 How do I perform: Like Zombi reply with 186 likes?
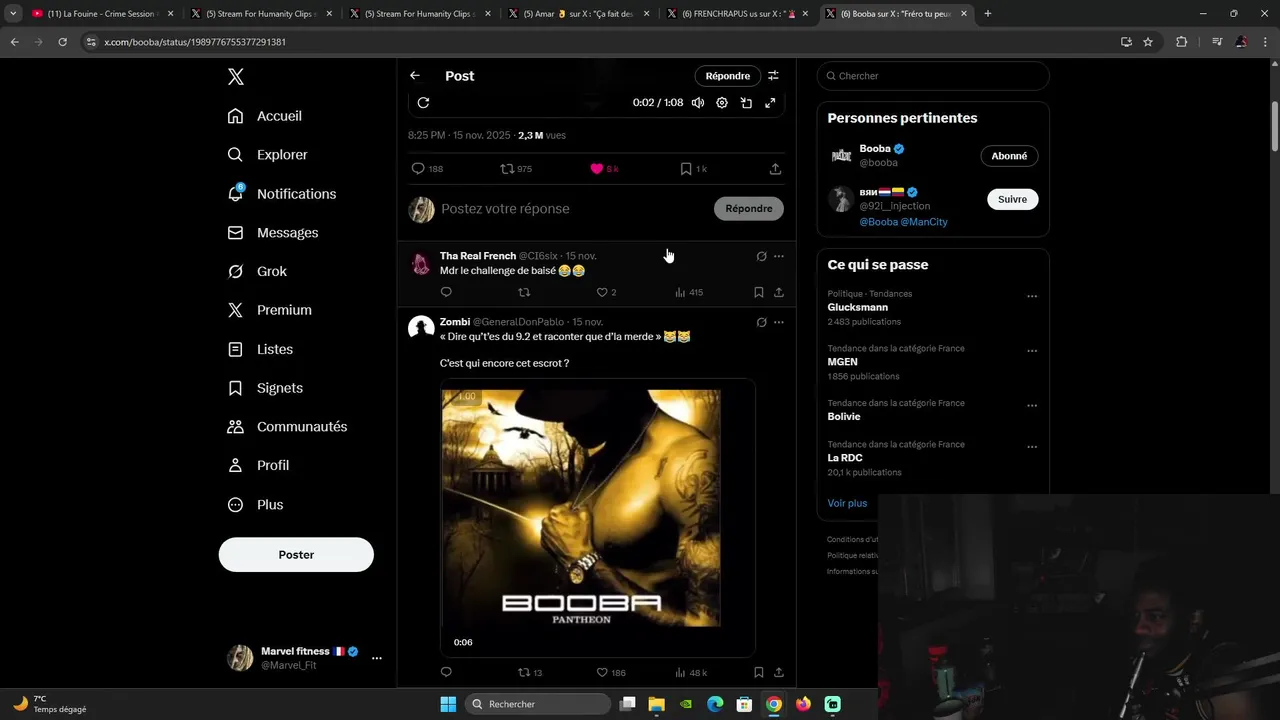click(x=611, y=673)
